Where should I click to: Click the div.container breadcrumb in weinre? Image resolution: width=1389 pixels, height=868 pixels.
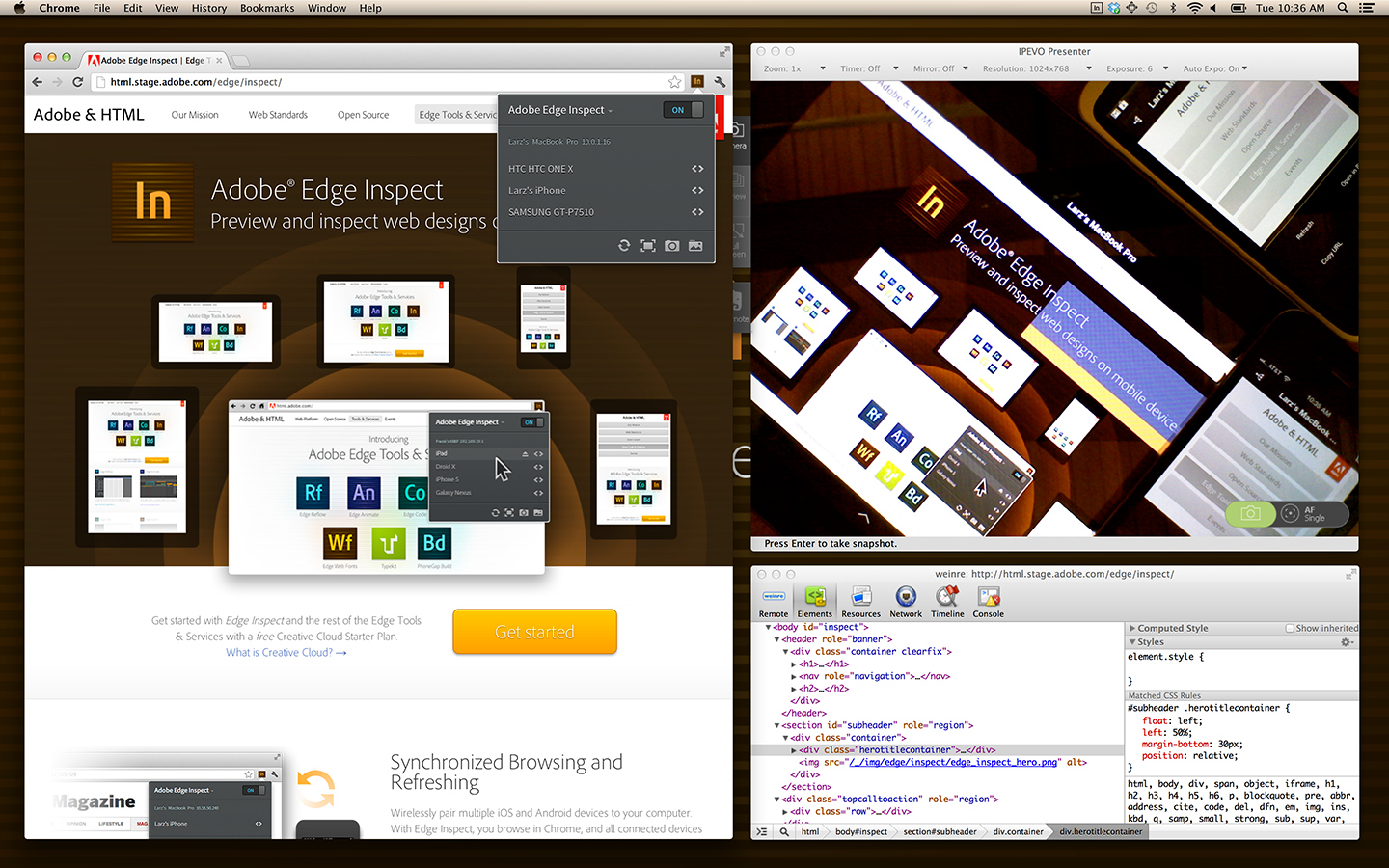1018,831
